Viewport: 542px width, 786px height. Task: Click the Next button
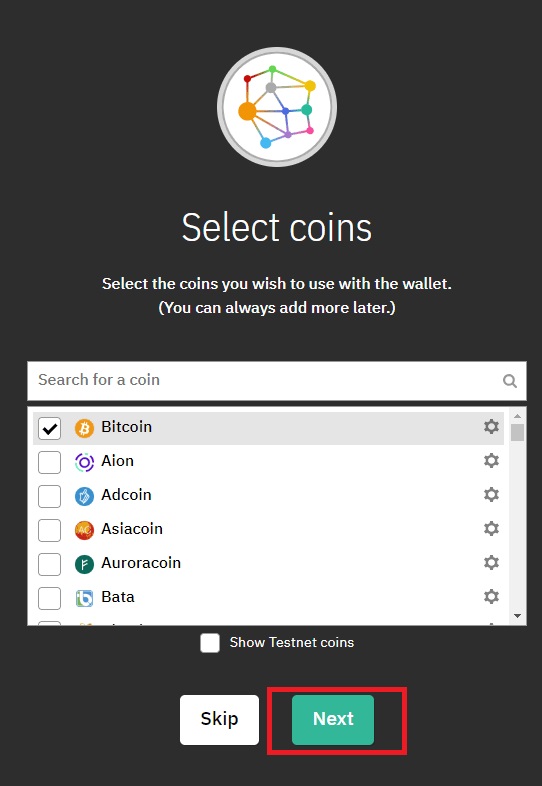333,719
